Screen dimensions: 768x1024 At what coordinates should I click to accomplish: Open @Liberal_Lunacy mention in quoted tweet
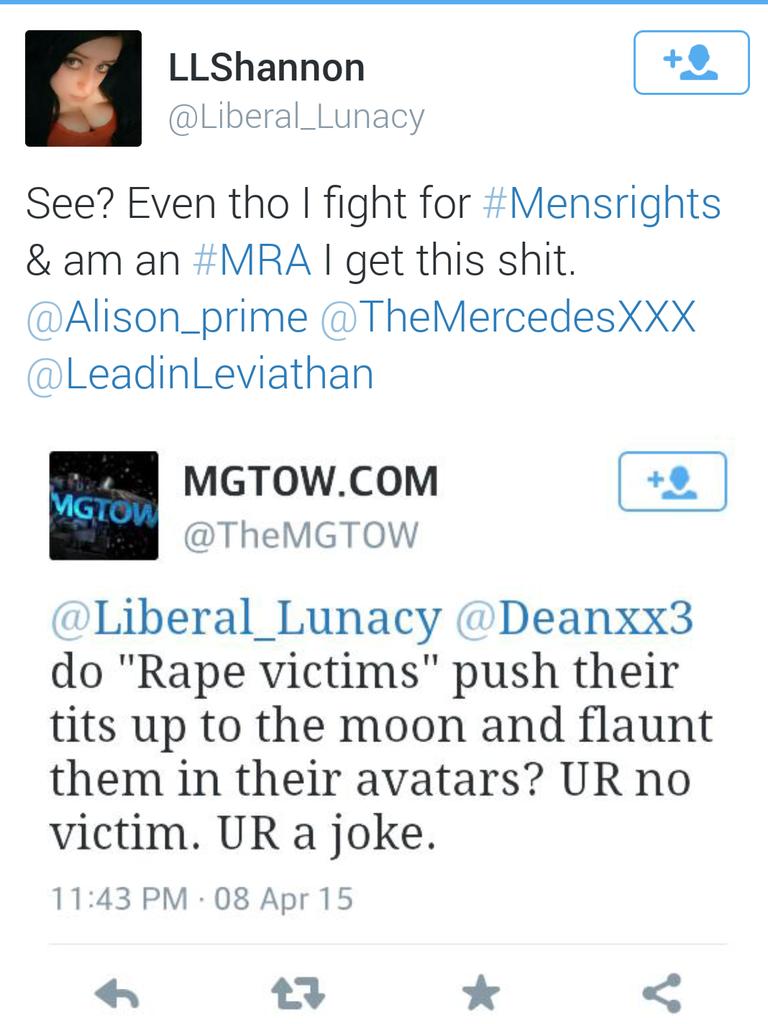coord(246,618)
